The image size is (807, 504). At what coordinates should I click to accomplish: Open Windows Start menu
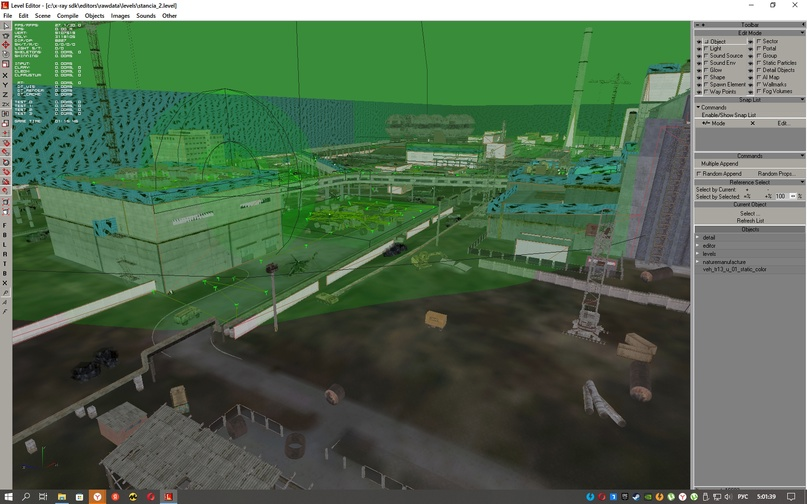(9, 497)
